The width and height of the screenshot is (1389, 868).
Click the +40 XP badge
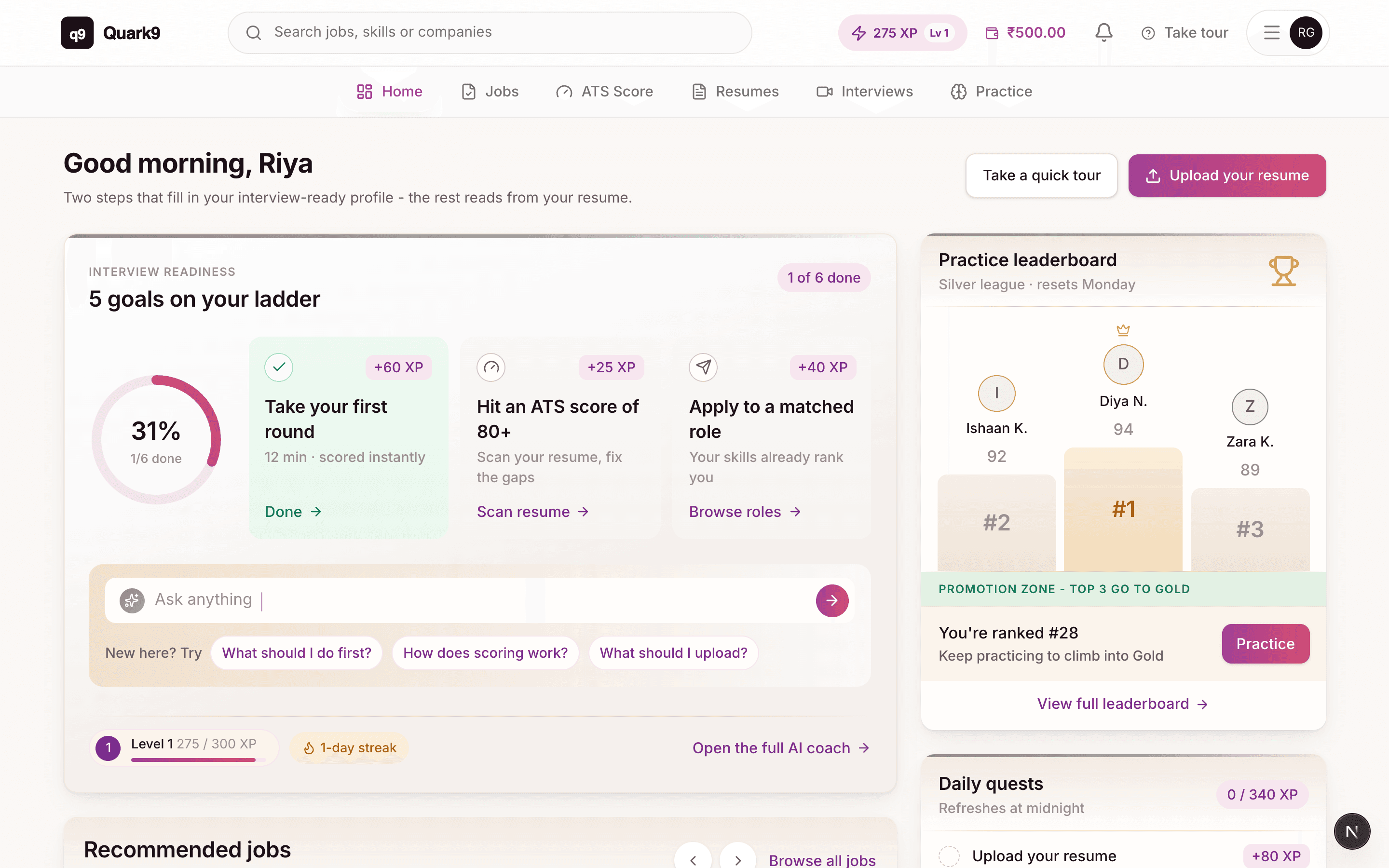(x=822, y=367)
